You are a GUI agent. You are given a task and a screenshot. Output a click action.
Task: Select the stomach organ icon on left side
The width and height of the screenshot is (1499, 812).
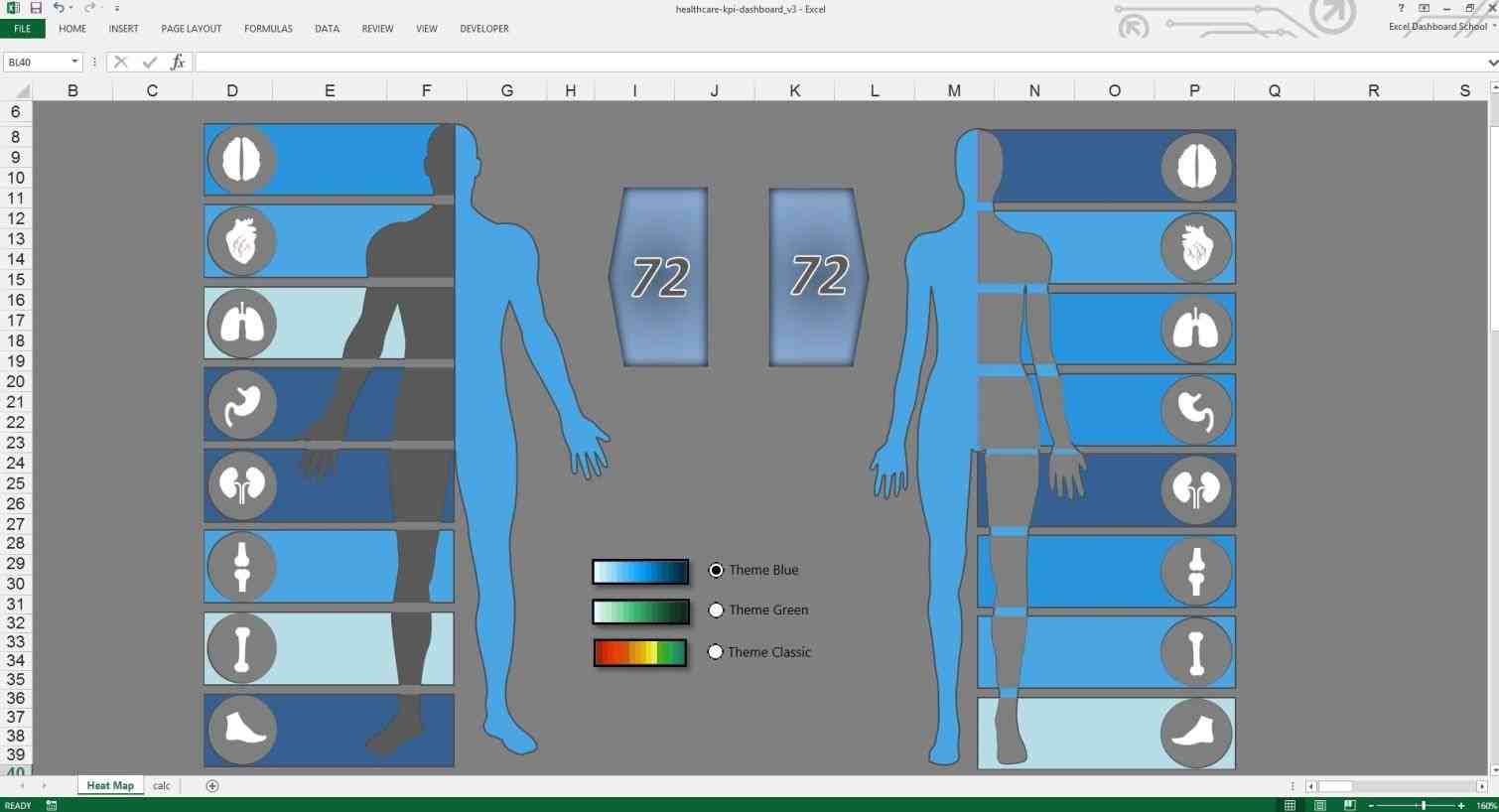[241, 403]
